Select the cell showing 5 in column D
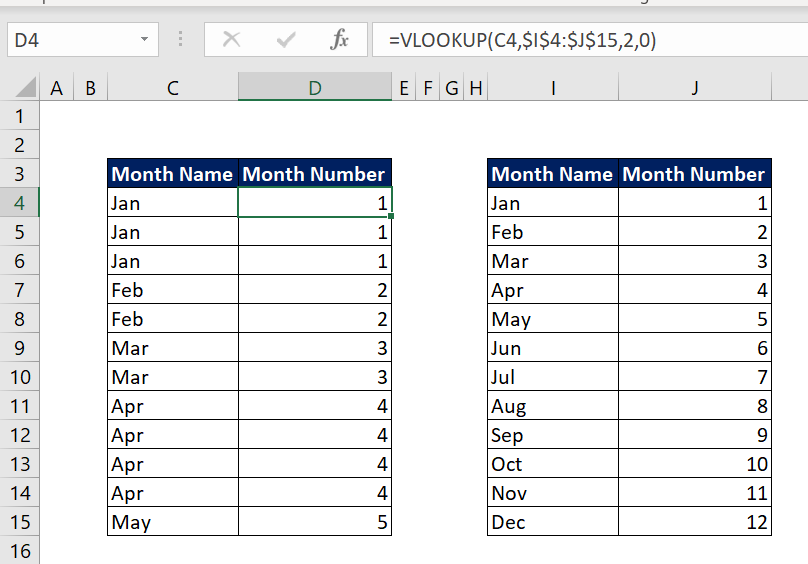The height and width of the screenshot is (564, 808). pyautogui.click(x=315, y=522)
